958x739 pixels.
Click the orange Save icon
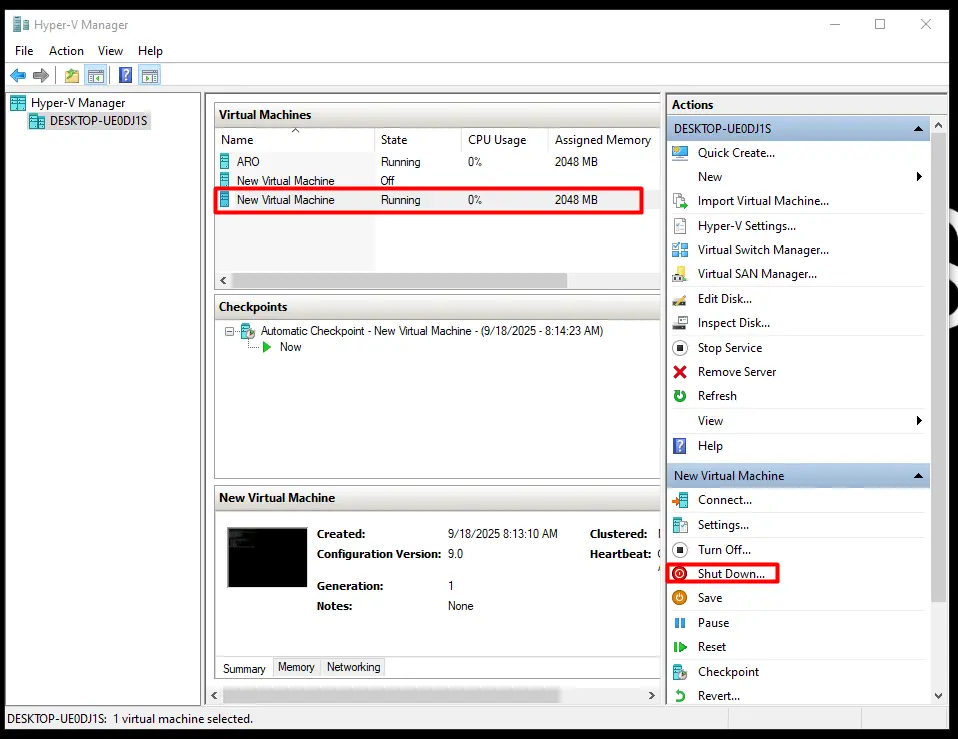tap(679, 598)
